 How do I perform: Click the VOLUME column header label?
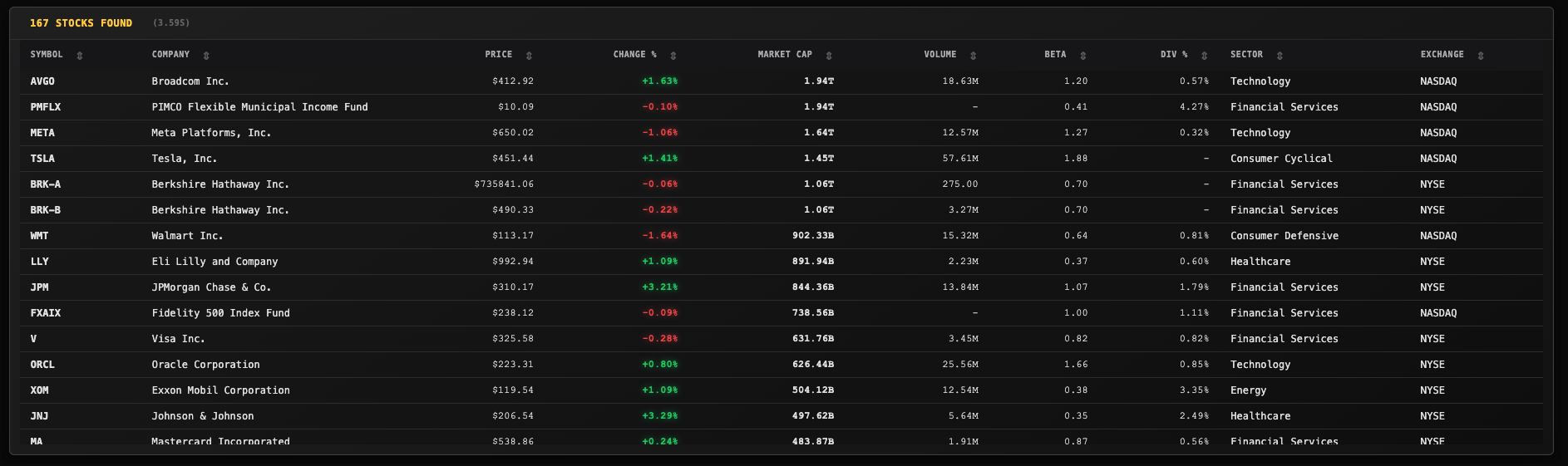940,55
